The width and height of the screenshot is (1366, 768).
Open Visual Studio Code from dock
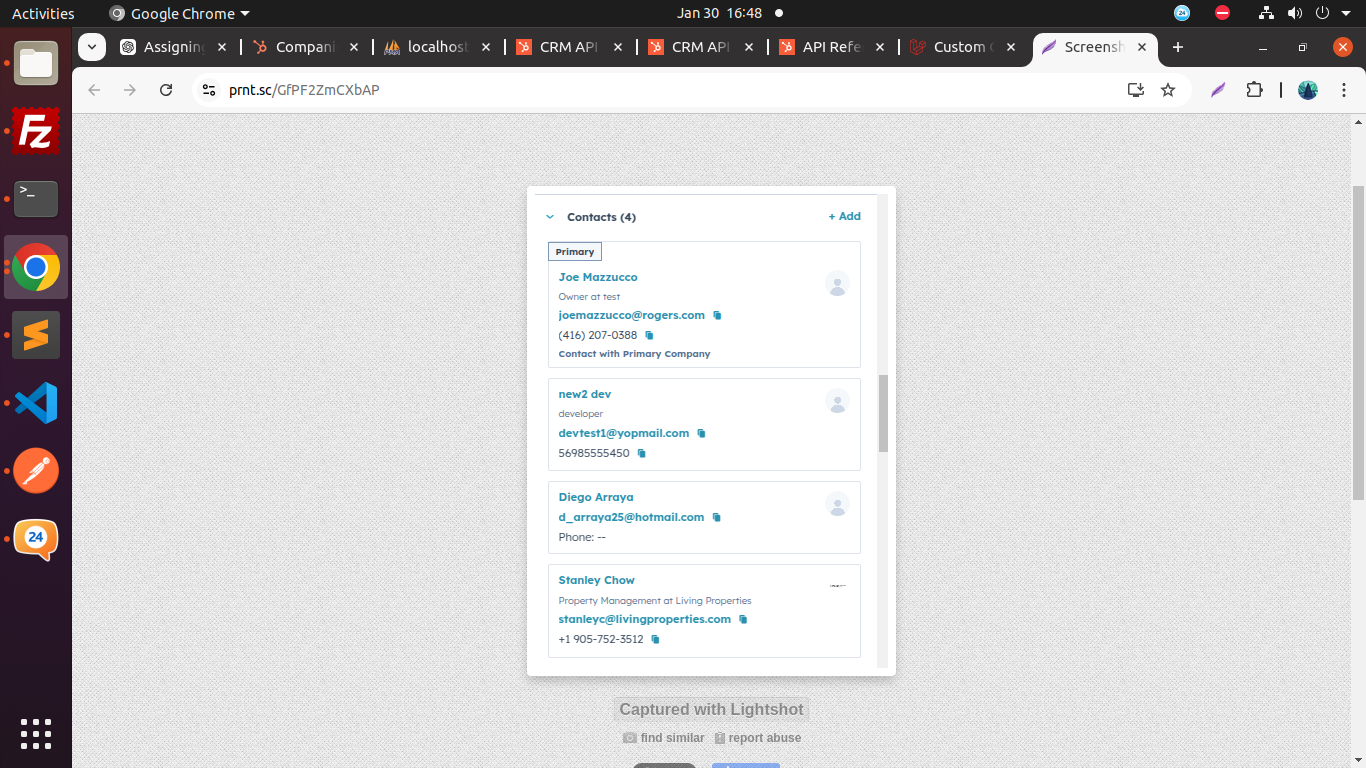tap(36, 403)
